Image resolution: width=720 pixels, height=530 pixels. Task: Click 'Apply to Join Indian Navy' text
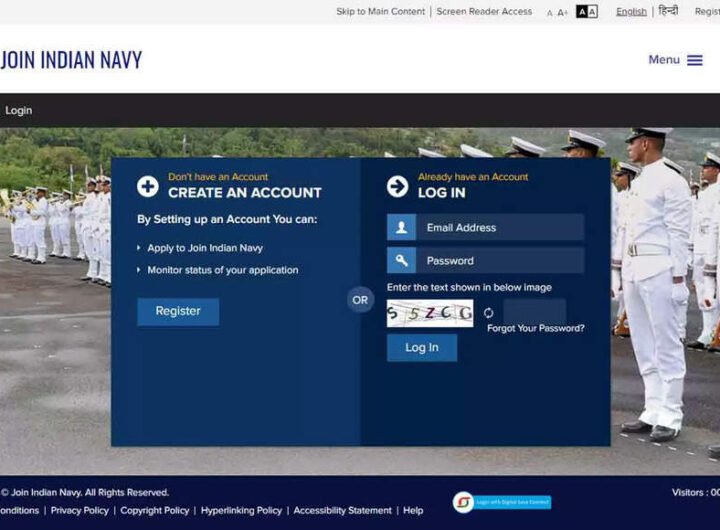click(205, 248)
